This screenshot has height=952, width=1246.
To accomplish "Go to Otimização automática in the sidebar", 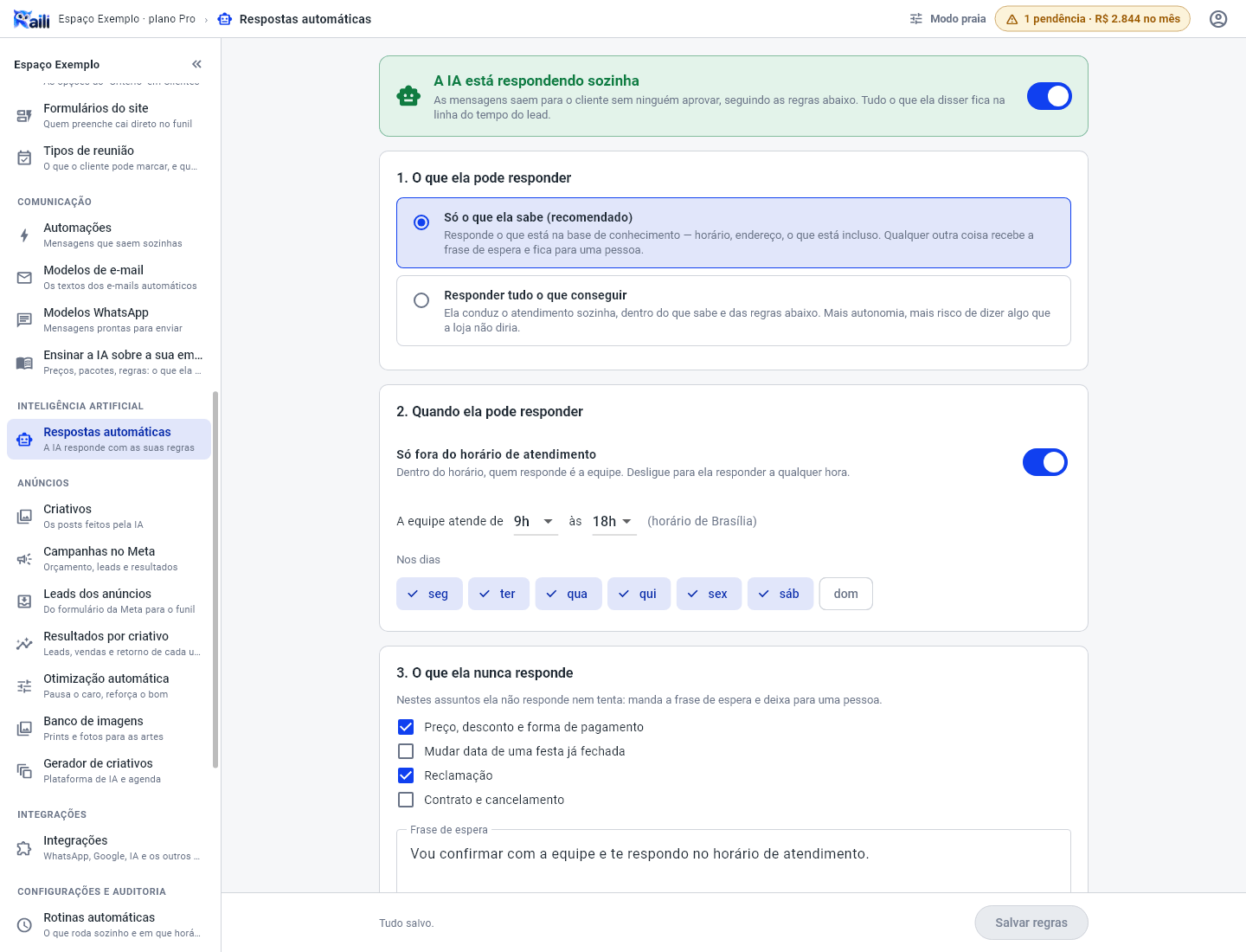I will click(109, 686).
